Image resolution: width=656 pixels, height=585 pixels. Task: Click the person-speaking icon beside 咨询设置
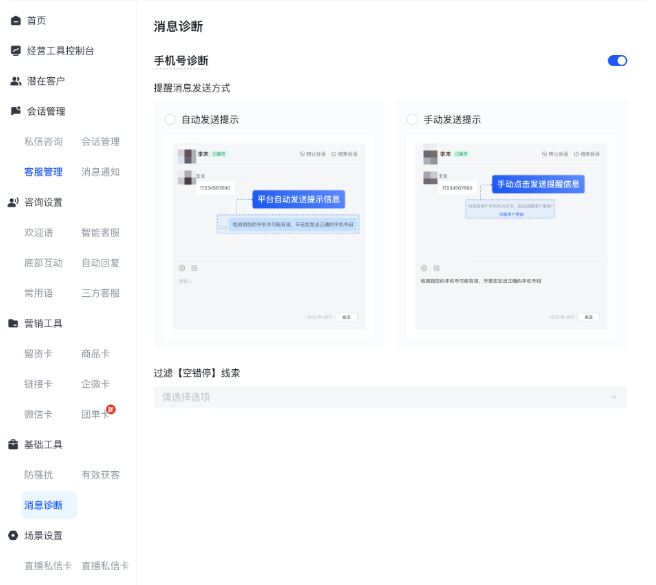click(x=13, y=203)
